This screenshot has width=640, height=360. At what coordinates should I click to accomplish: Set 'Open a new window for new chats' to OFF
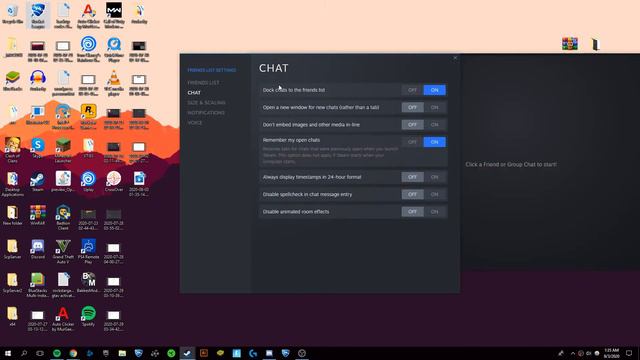pyautogui.click(x=412, y=107)
